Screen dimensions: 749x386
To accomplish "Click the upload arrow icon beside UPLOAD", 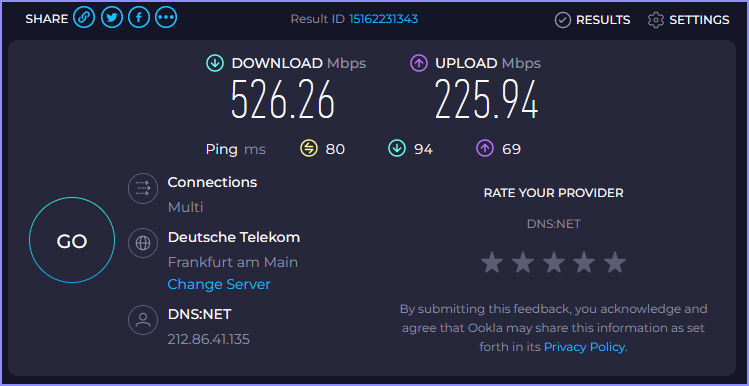I will coord(419,63).
